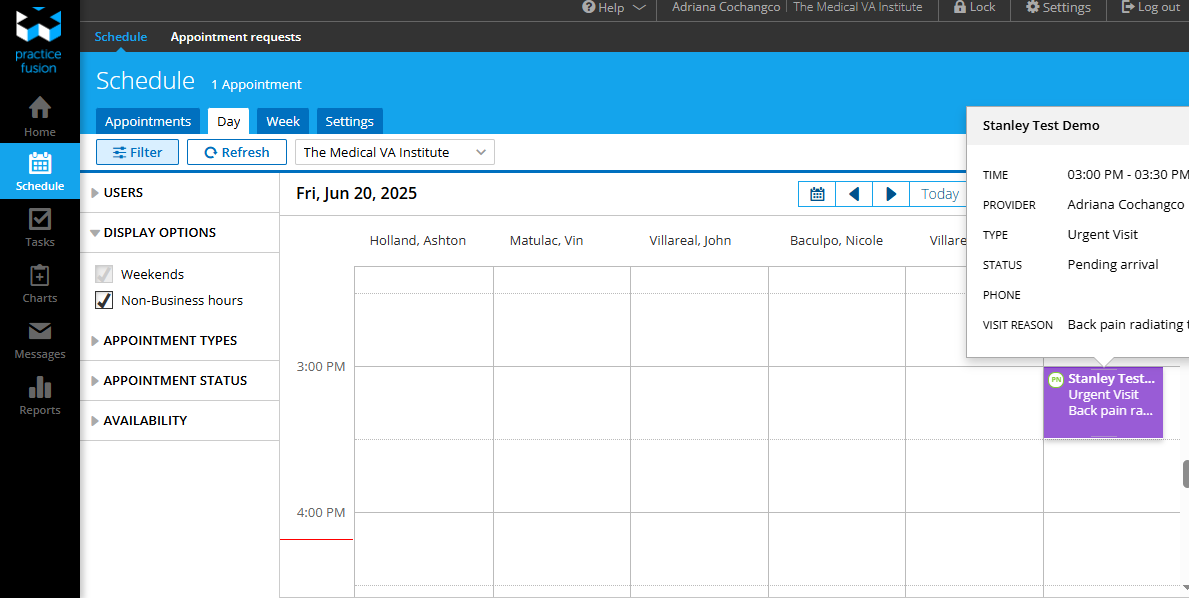This screenshot has width=1189, height=598.
Task: Open the Reports sidebar icon
Action: point(39,396)
